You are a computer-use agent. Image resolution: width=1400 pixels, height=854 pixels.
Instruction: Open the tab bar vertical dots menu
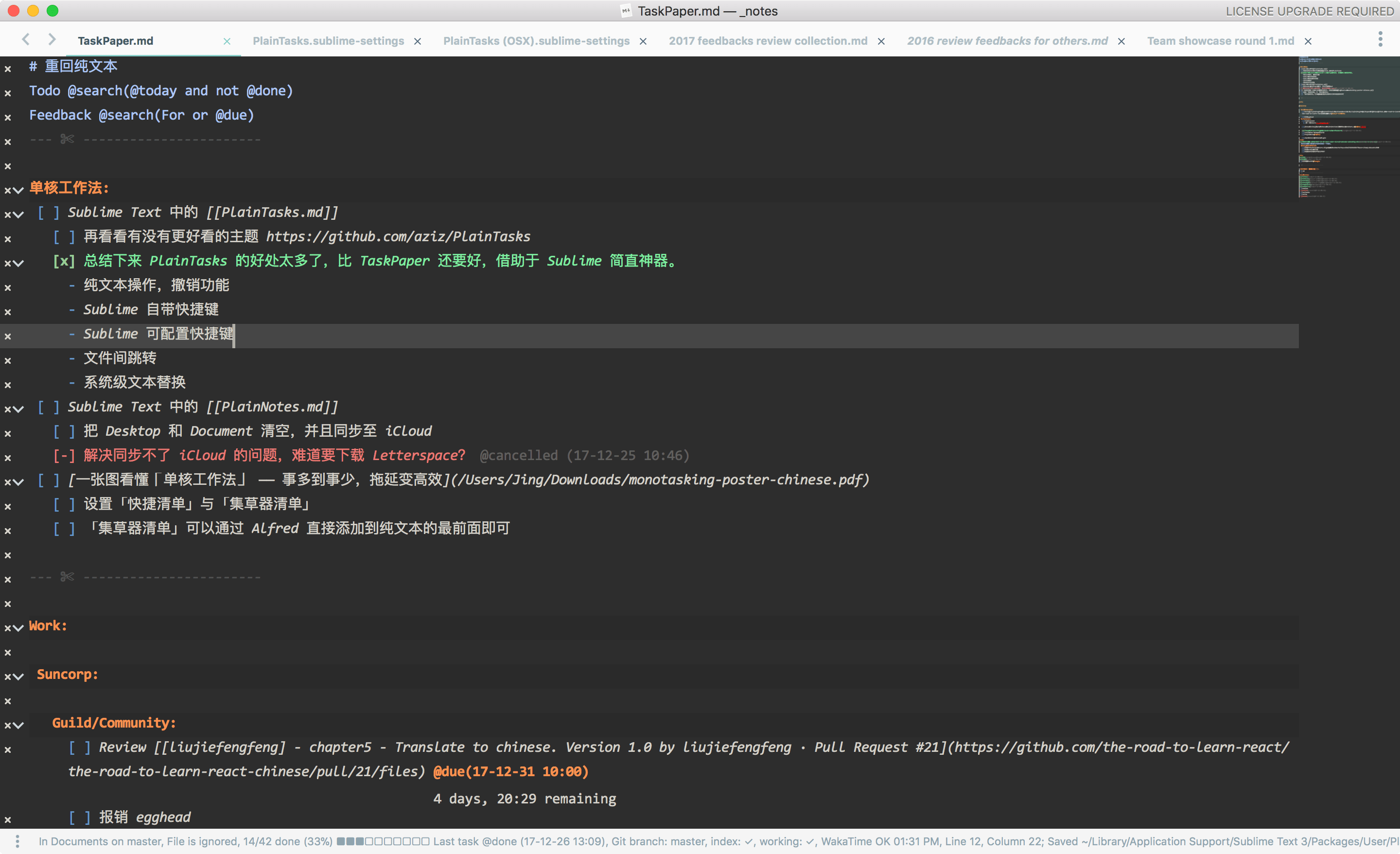click(1380, 40)
